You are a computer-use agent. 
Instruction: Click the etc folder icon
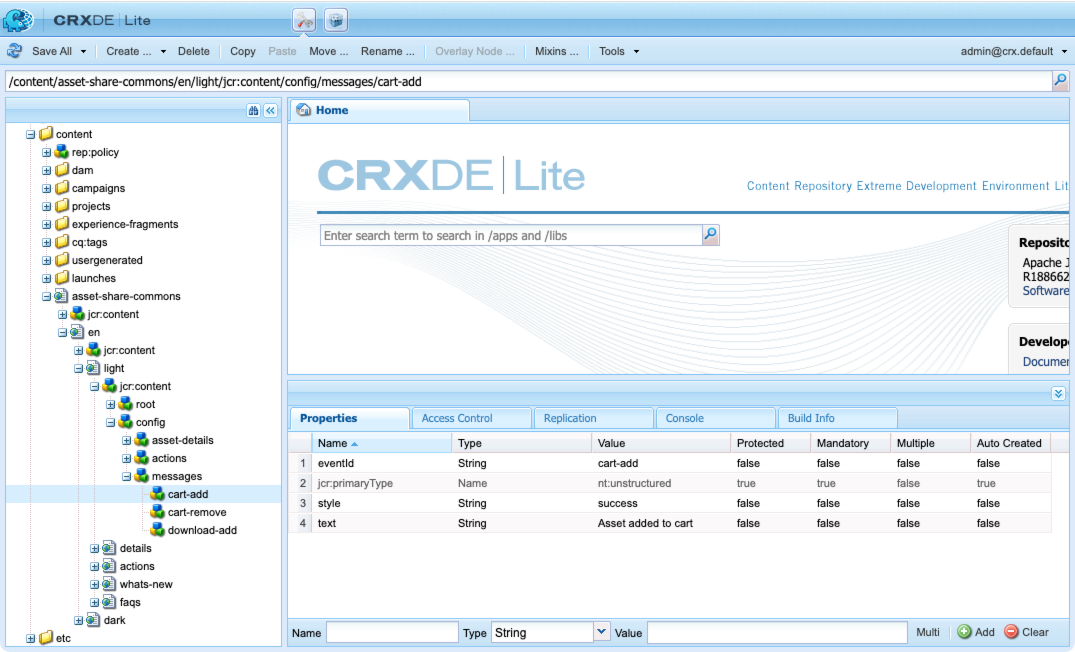46,638
